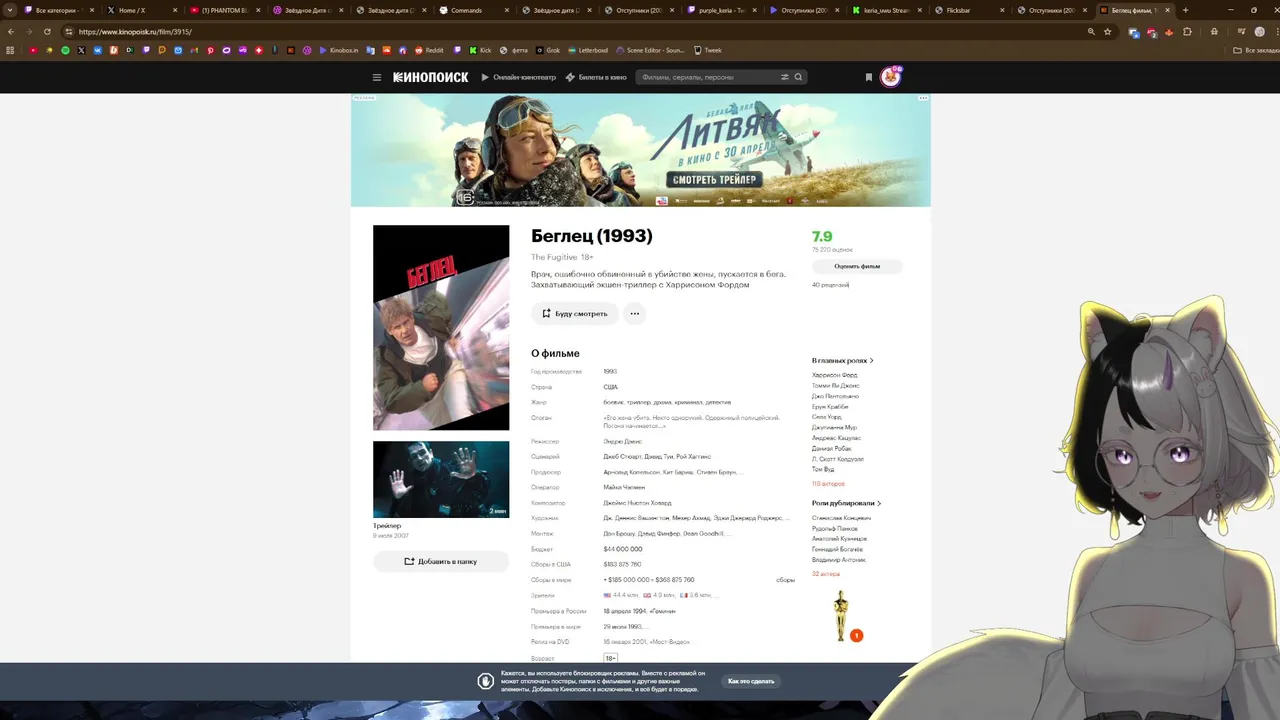This screenshot has height=720, width=1280.
Task: Open the browser profile avatar
Action: point(1260,32)
